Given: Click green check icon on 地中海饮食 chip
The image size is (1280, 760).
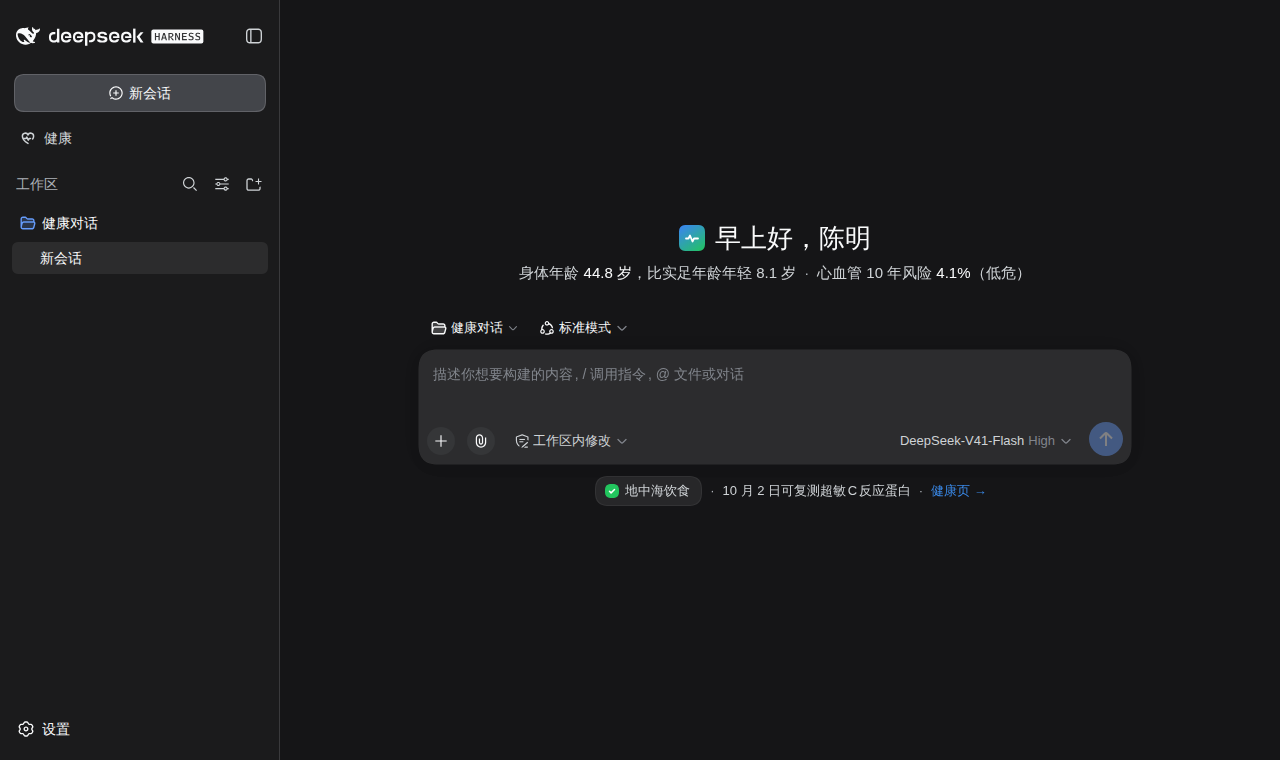Looking at the screenshot, I should point(612,491).
